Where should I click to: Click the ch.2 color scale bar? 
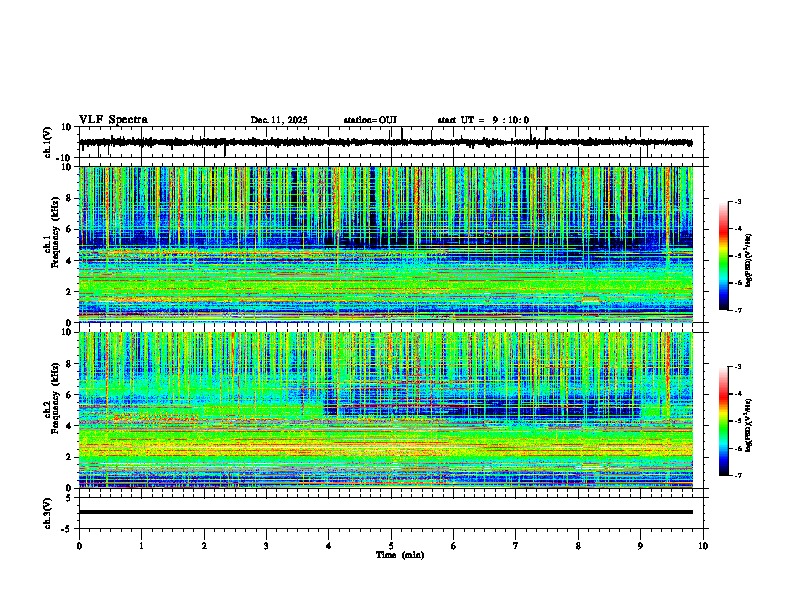coord(724,421)
